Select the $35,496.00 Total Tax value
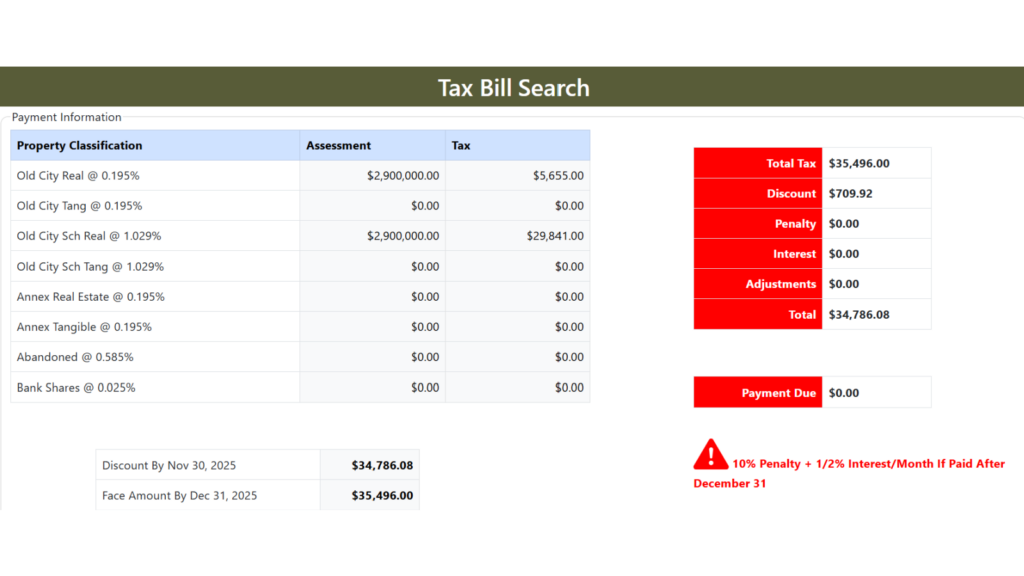The image size is (1024, 576). tap(859, 163)
